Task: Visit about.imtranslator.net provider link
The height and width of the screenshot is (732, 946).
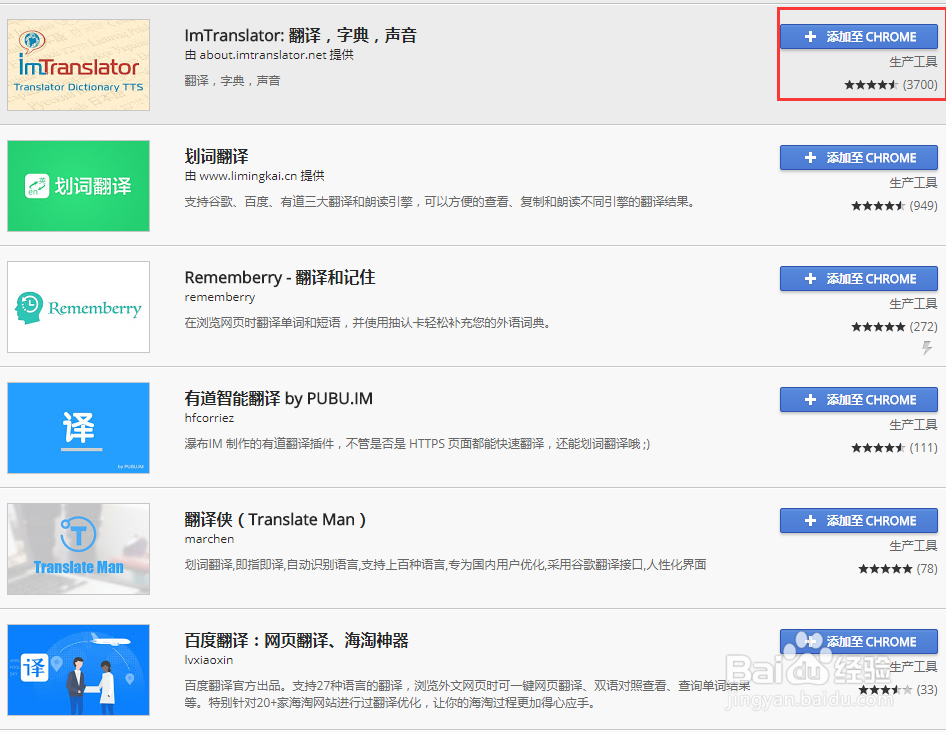Action: [x=263, y=55]
